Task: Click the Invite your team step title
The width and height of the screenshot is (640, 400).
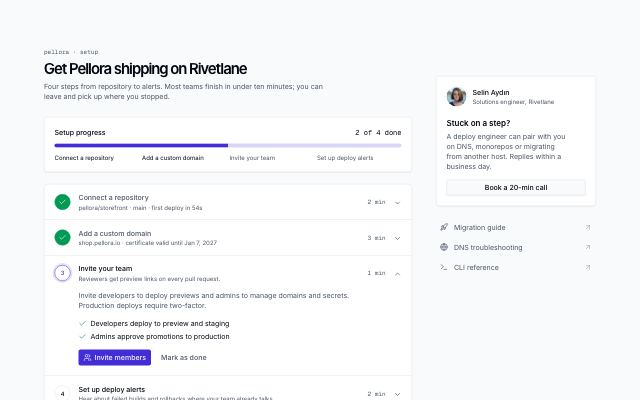Action: pos(105,269)
